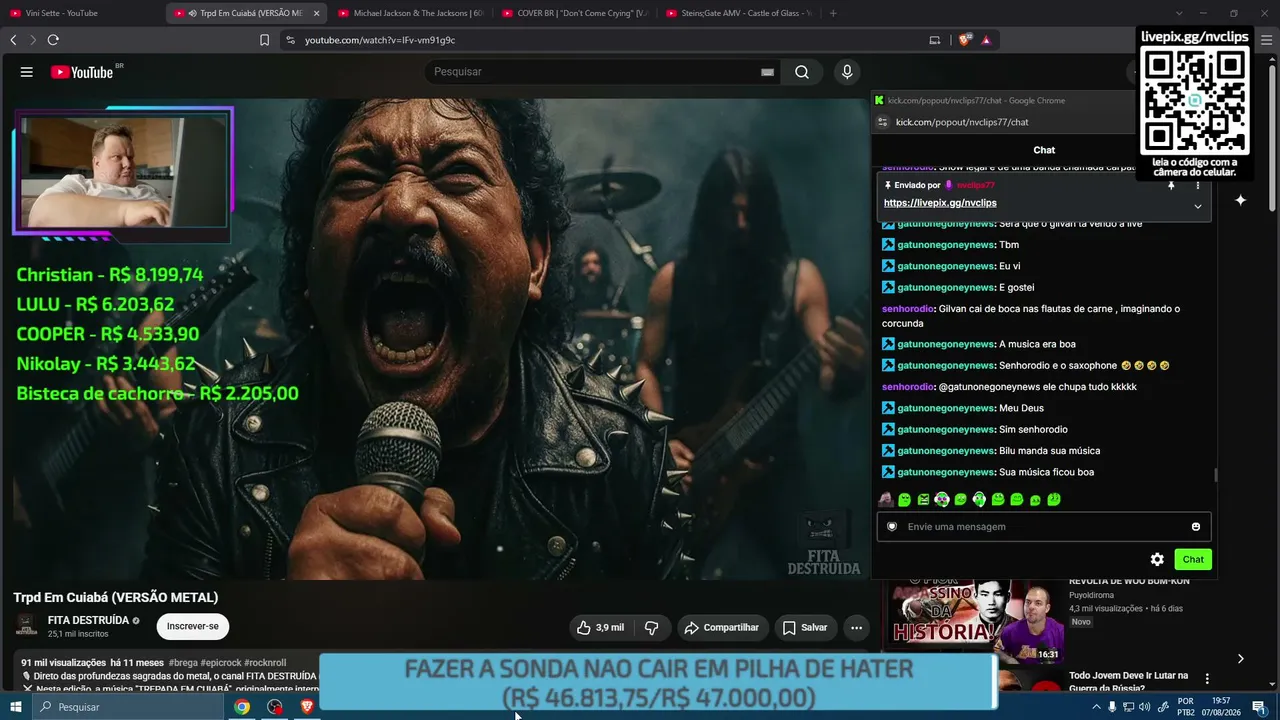The height and width of the screenshot is (720, 1280).
Task: Dislike the video with thumbs down
Action: pyautogui.click(x=652, y=627)
